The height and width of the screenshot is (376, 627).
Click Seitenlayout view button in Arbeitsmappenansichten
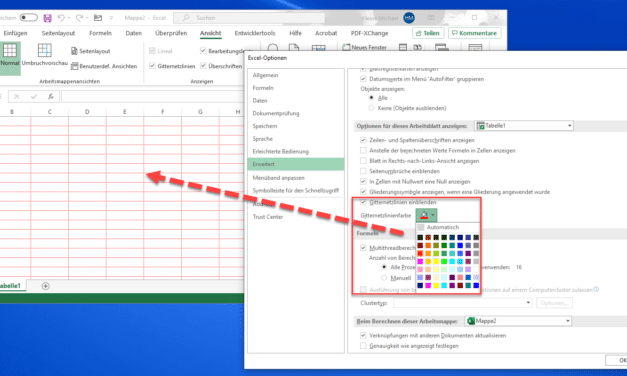point(91,51)
